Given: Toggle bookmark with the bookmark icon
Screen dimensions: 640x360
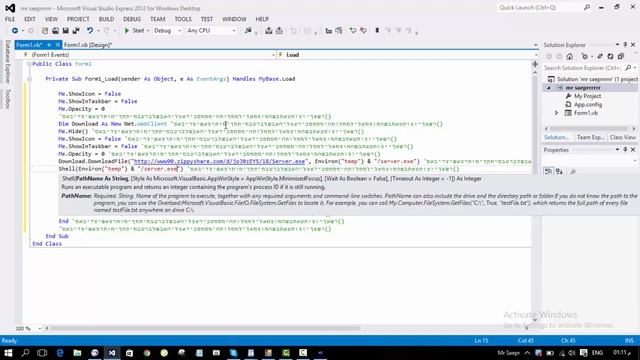Looking at the screenshot, I should click(x=377, y=31).
